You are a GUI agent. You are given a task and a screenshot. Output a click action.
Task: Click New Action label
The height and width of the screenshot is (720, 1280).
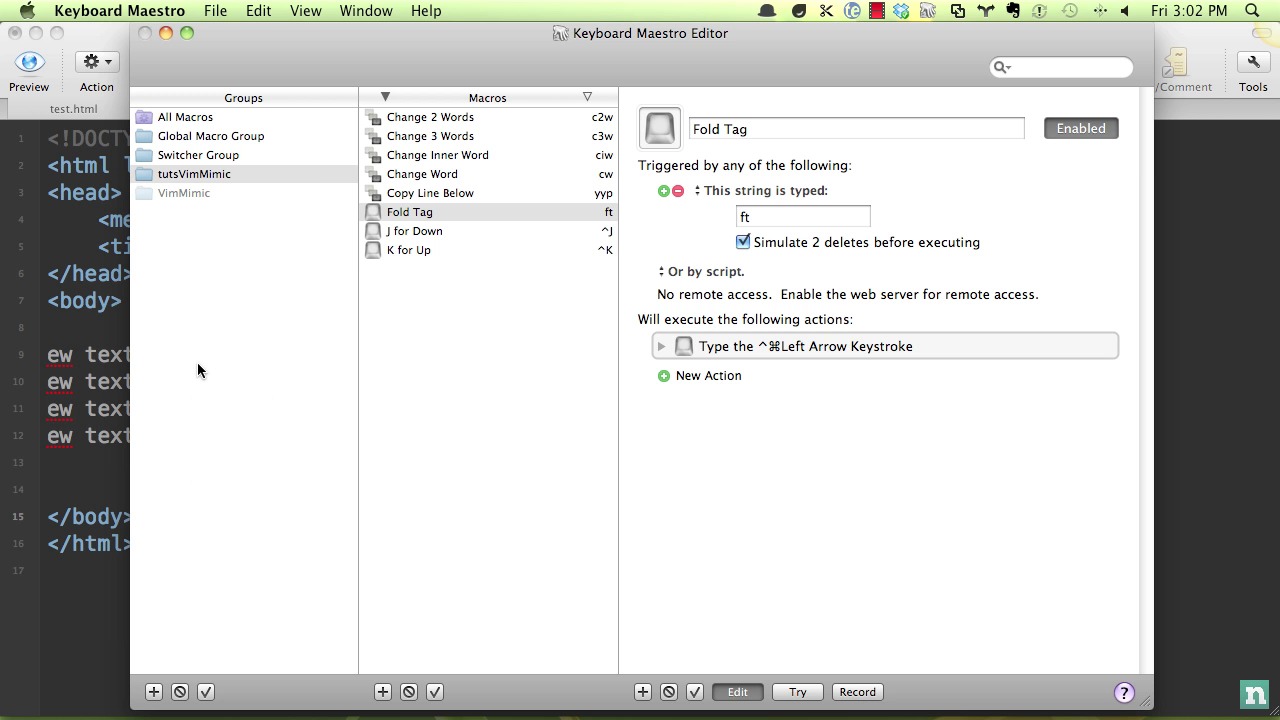(x=708, y=376)
